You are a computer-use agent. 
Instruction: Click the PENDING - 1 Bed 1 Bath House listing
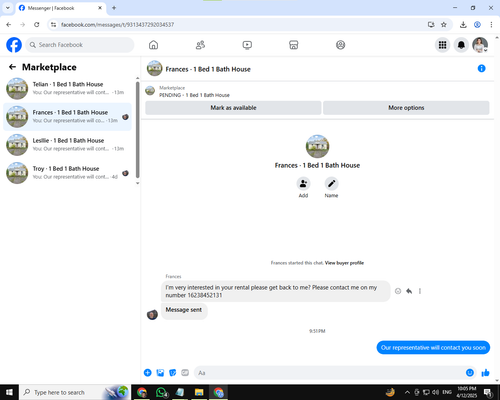coord(194,95)
